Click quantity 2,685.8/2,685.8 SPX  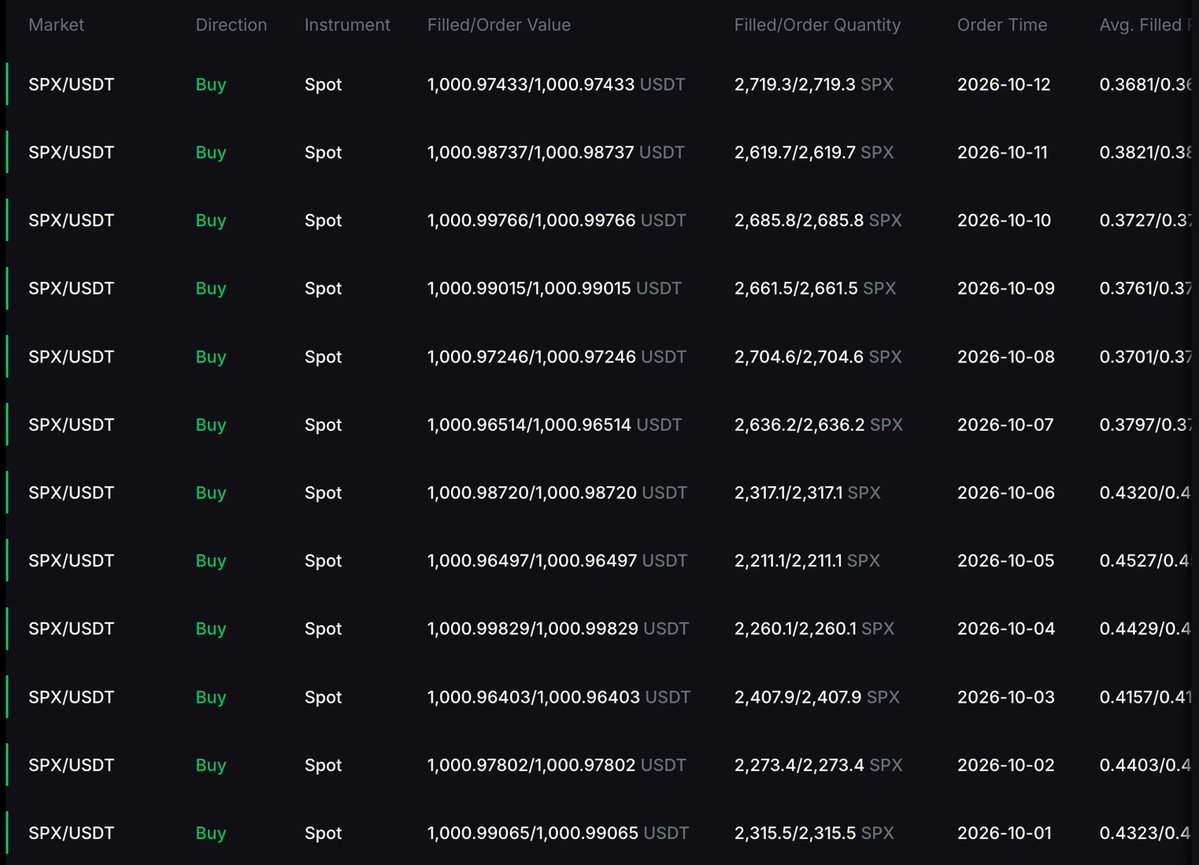pyautogui.click(x=818, y=220)
